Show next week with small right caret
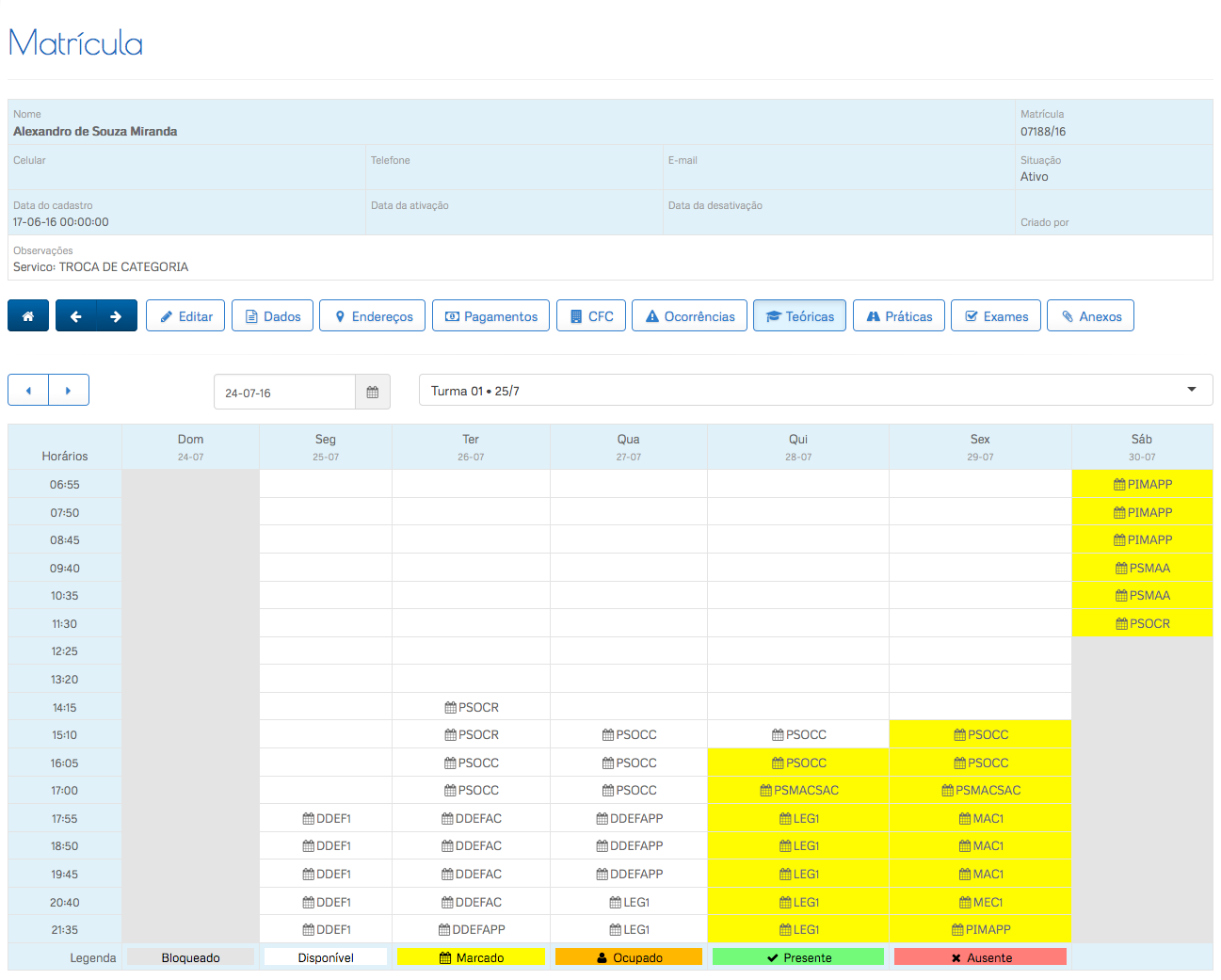This screenshot has height=980, width=1221. point(68,391)
